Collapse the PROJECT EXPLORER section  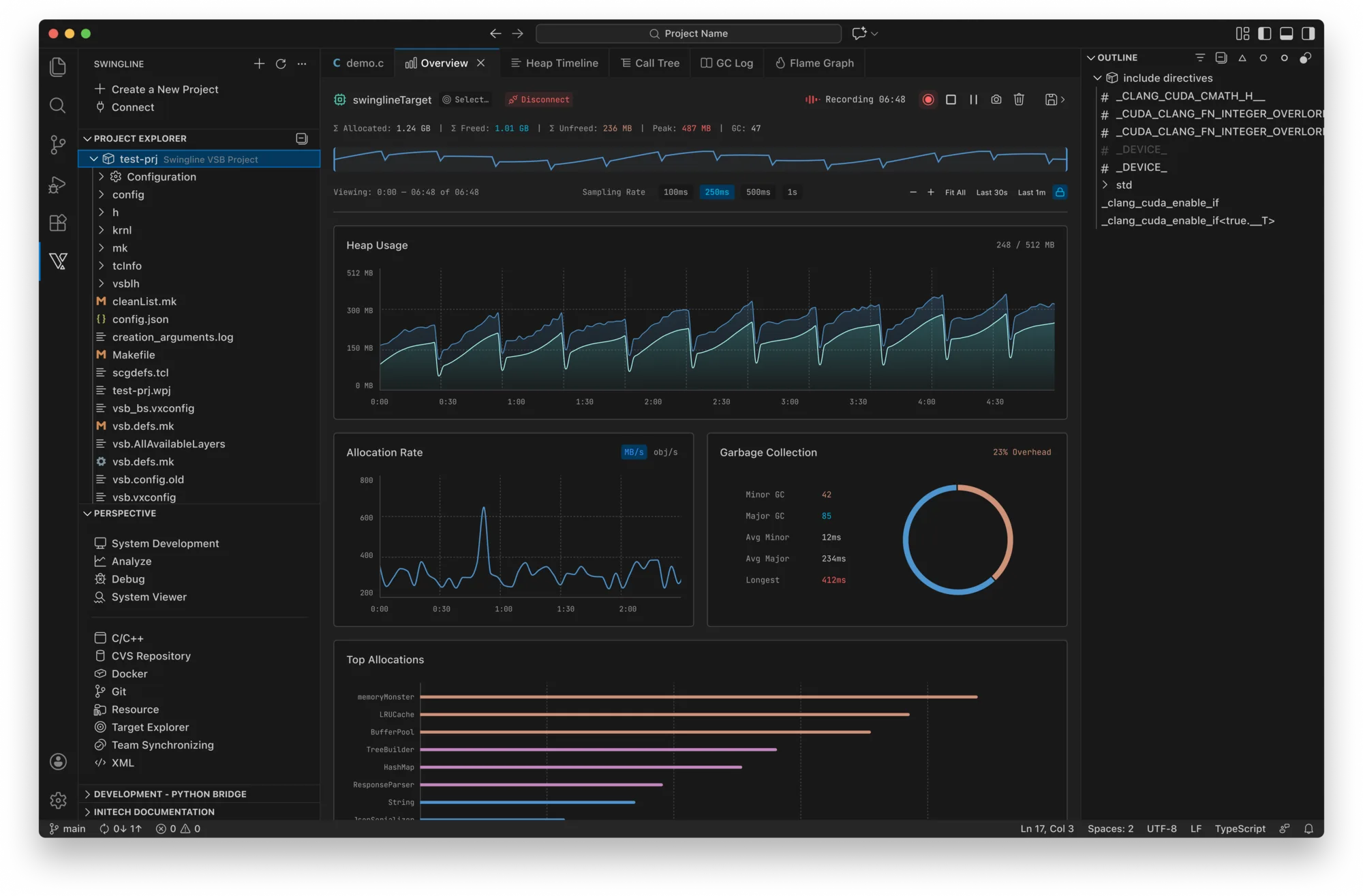(x=87, y=138)
